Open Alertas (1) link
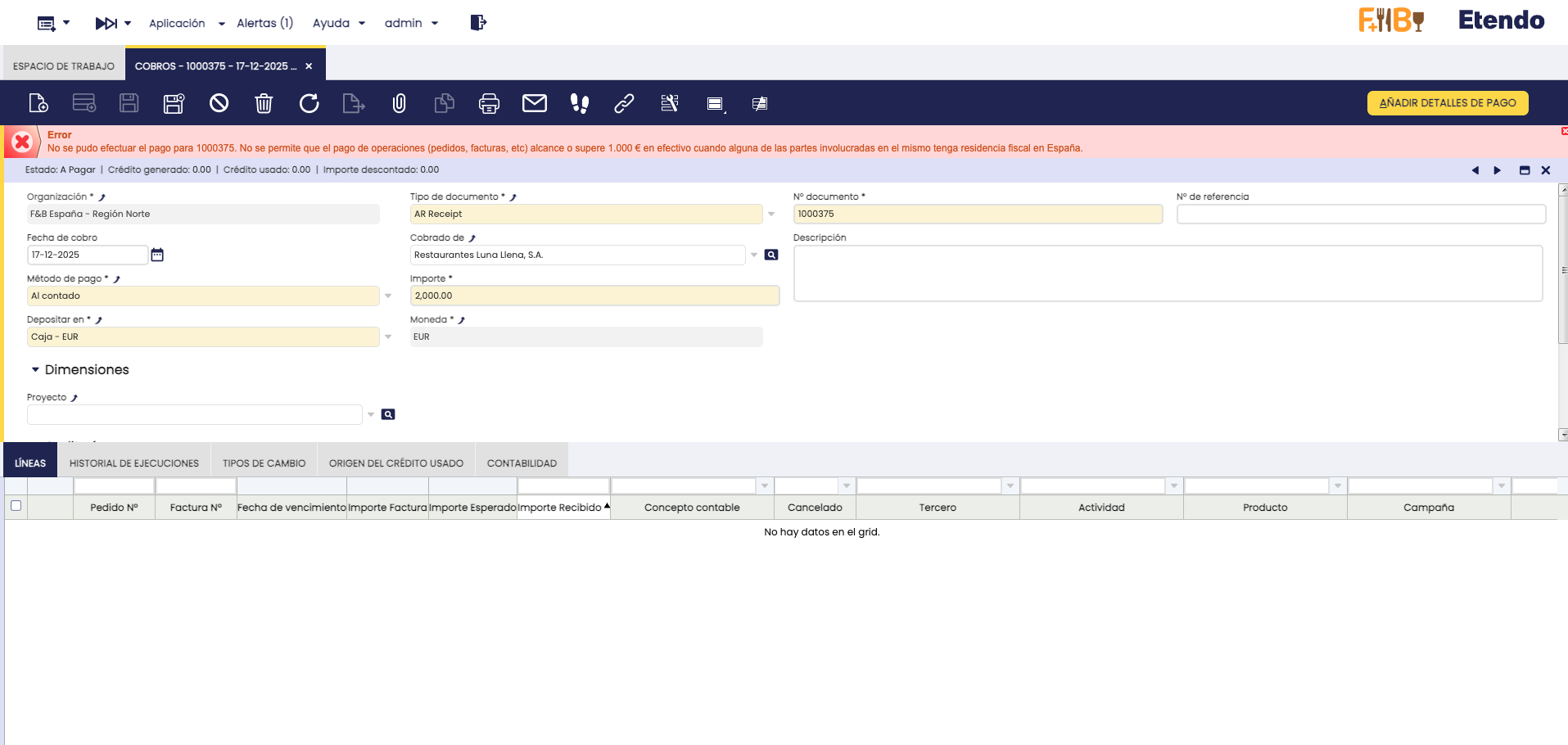This screenshot has width=1568, height=745. [264, 23]
